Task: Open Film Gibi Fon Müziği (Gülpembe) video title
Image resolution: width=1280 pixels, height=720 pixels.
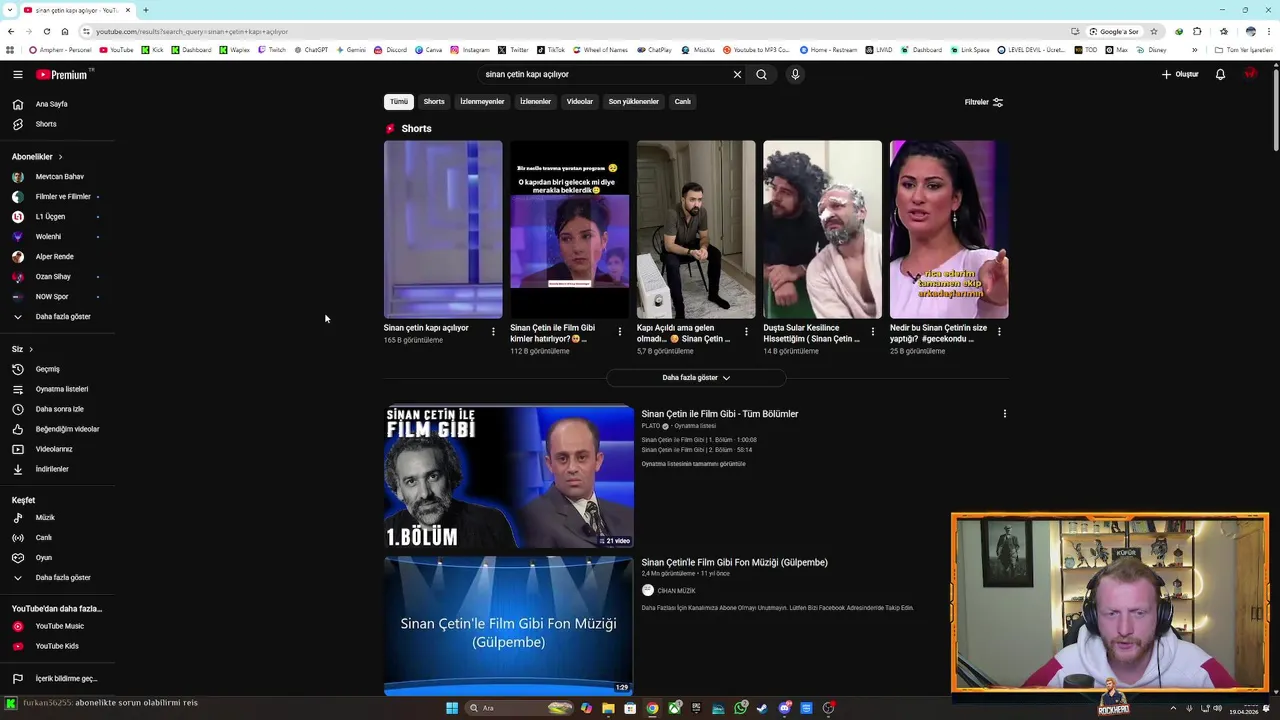Action: 734,562
